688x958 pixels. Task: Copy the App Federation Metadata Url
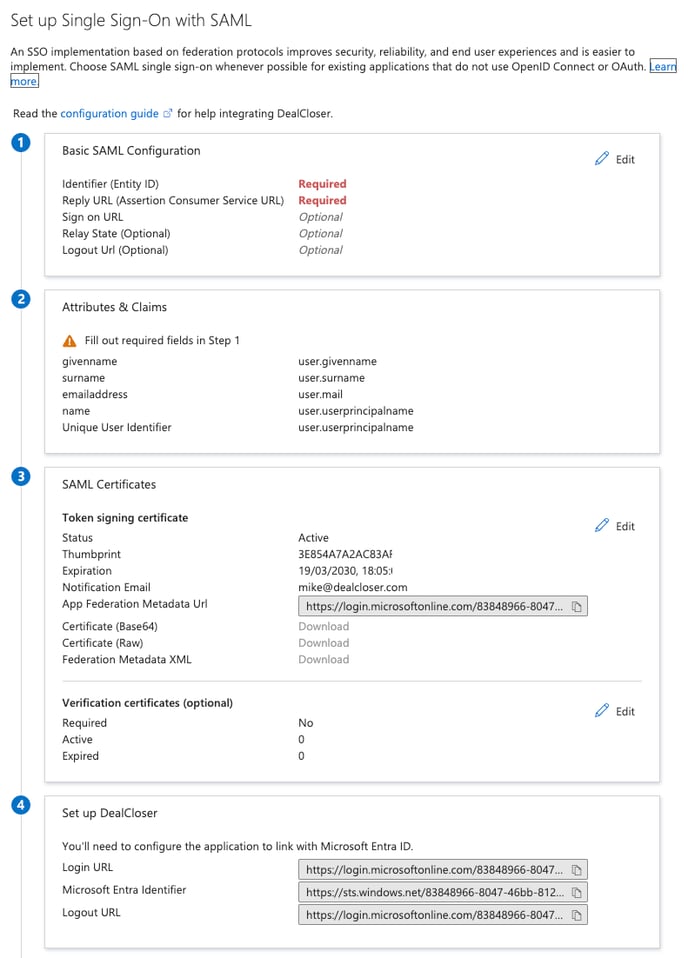577,605
